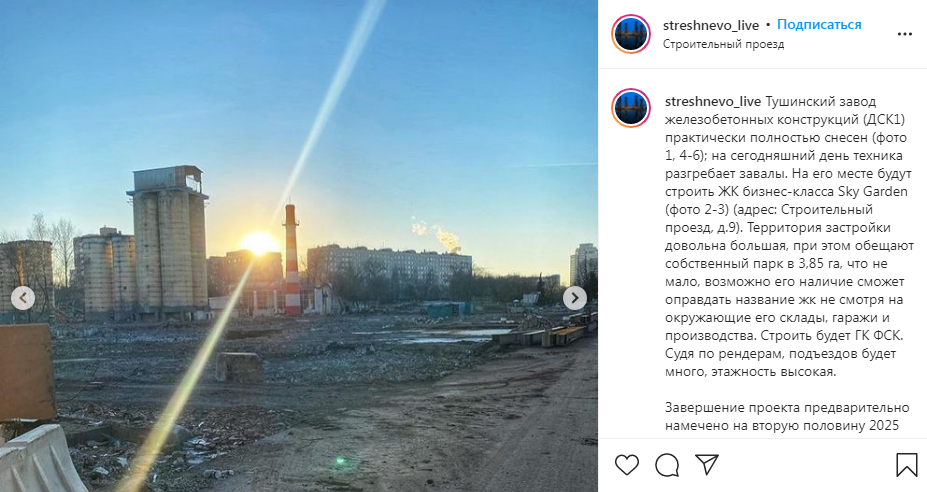Open the three-dot more options menu
Screen dimensions: 927x492
[x=905, y=34]
